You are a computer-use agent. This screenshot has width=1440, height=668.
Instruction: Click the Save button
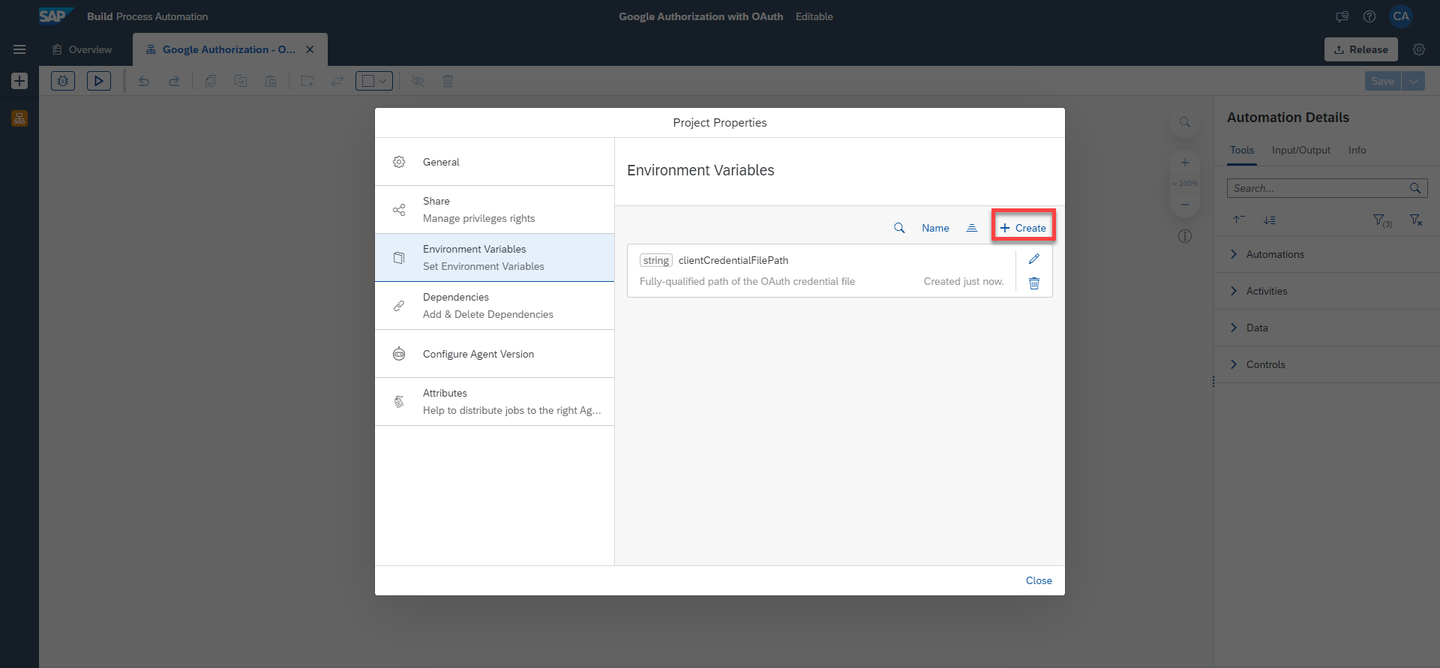pyautogui.click(x=1382, y=81)
